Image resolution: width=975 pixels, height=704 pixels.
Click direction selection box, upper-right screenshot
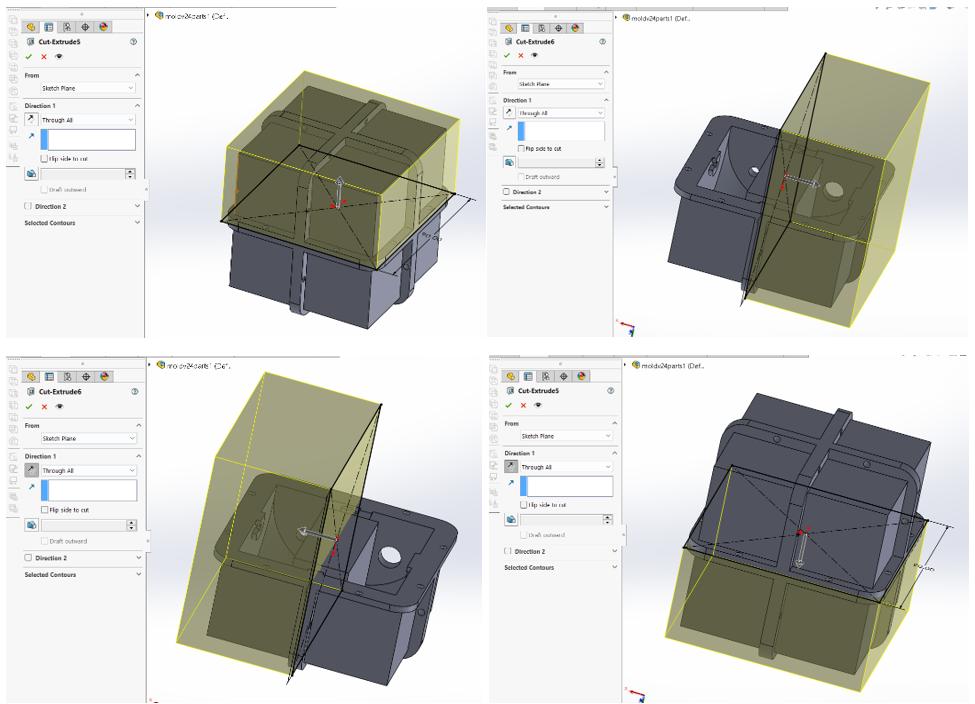(x=560, y=131)
